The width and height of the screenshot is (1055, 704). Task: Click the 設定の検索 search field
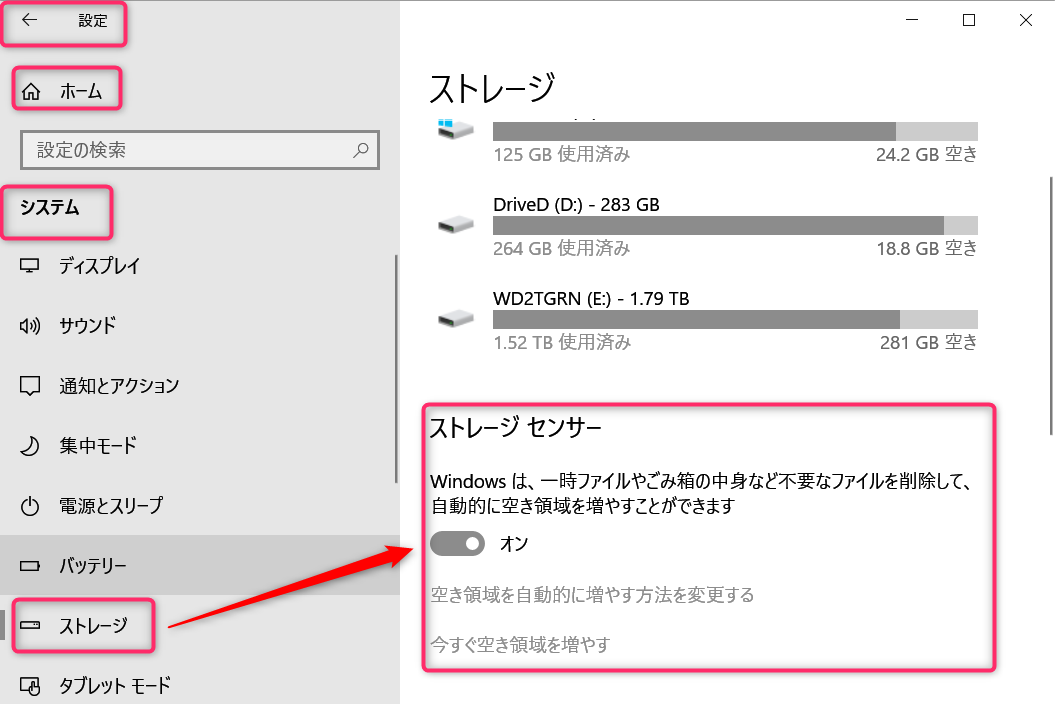[200, 149]
